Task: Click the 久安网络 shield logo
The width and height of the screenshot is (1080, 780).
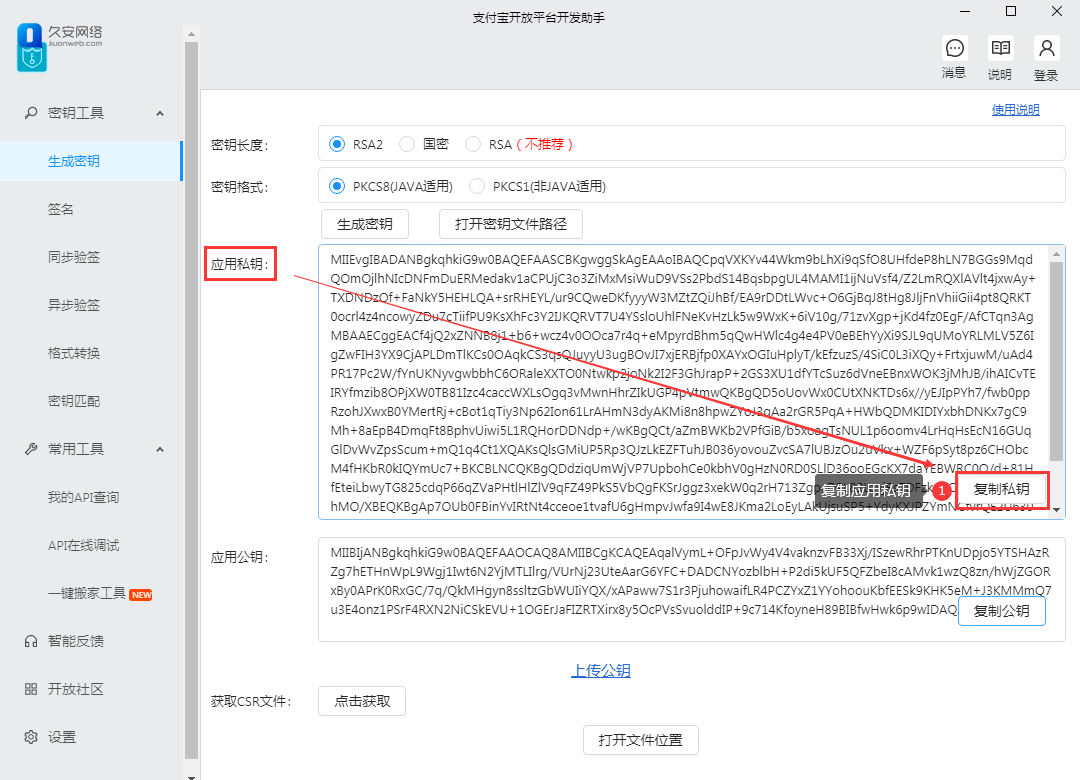Action: coord(31,48)
